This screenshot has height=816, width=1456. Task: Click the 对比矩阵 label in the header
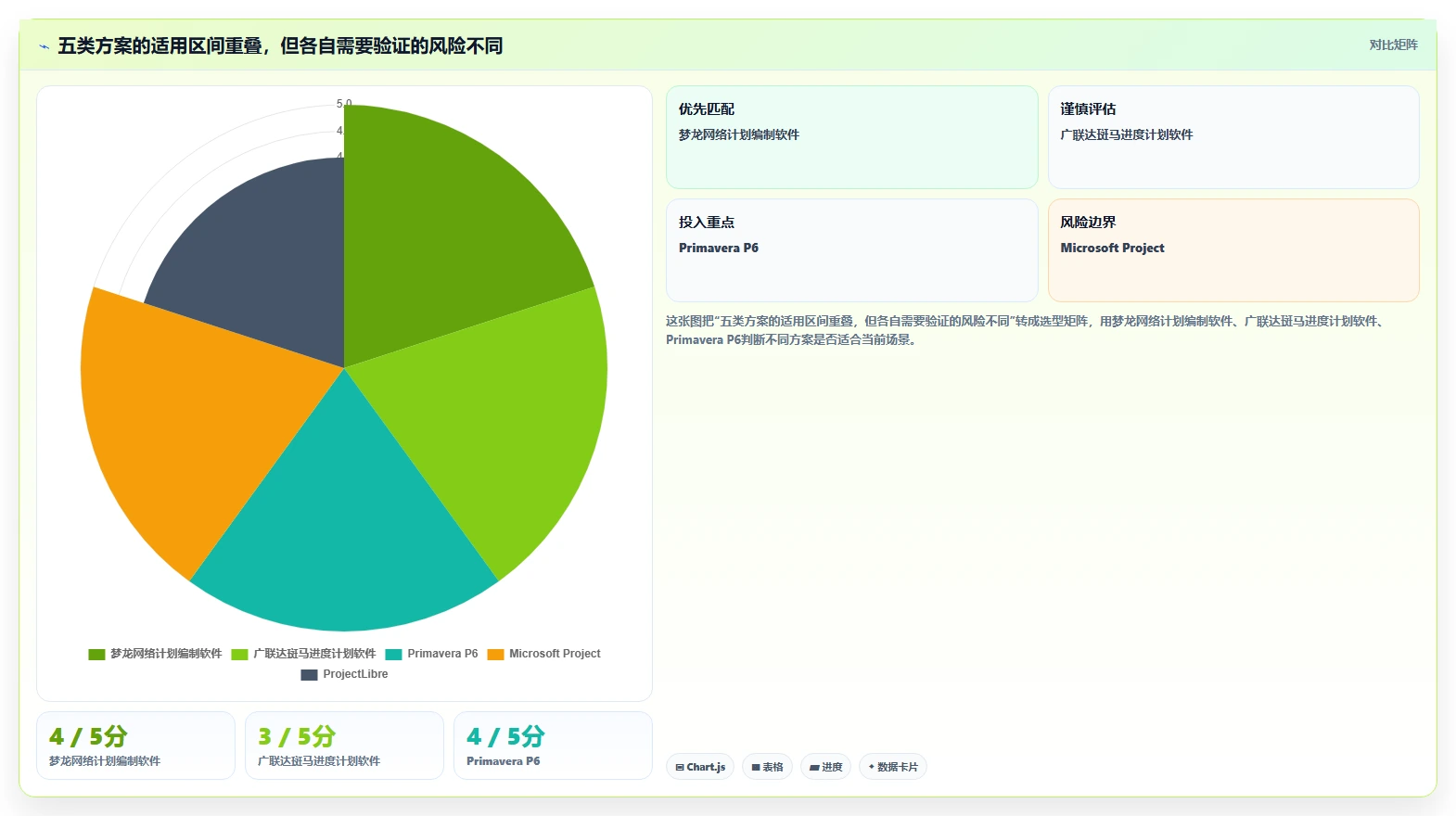[x=1393, y=45]
